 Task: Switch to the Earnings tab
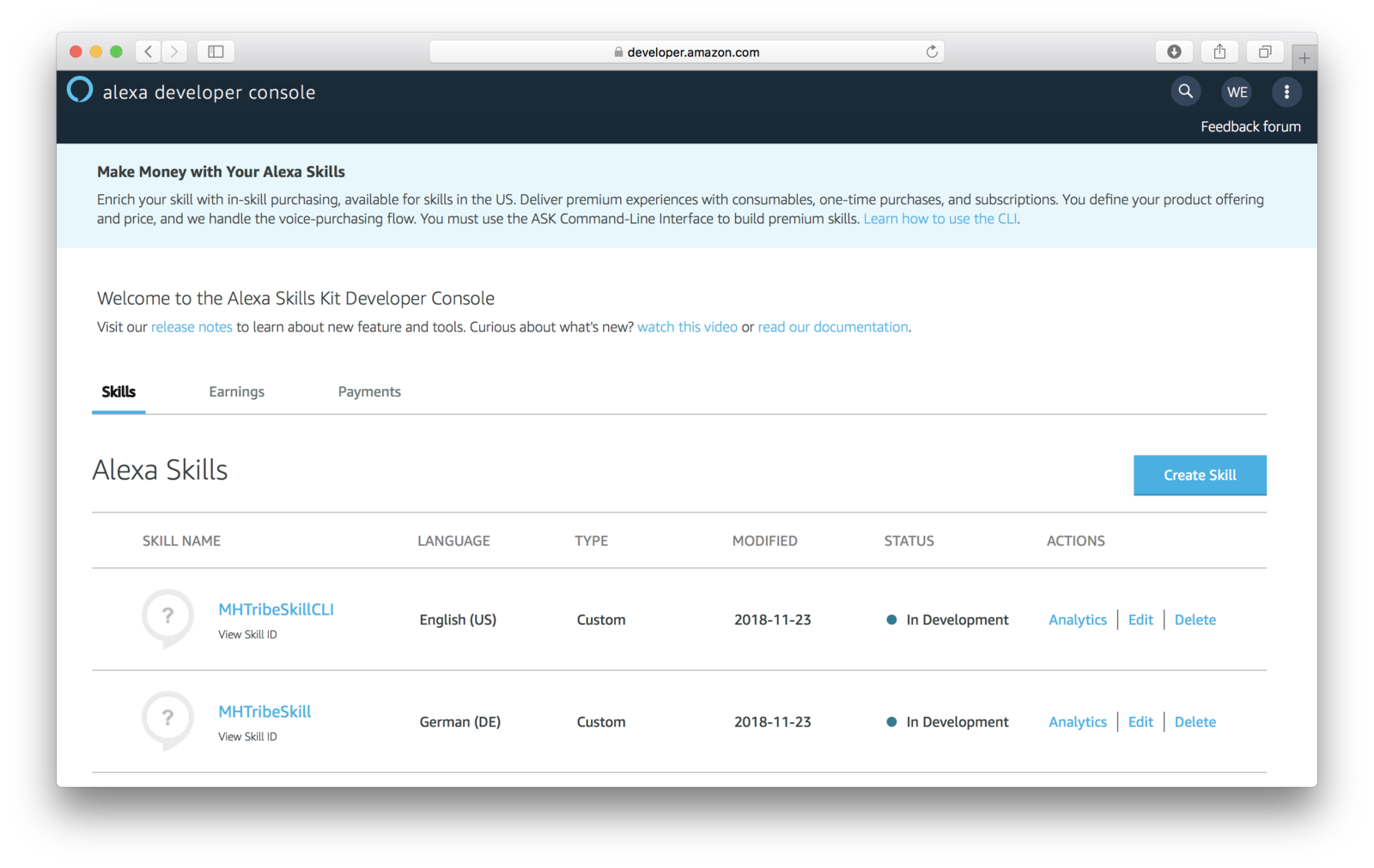(x=236, y=392)
